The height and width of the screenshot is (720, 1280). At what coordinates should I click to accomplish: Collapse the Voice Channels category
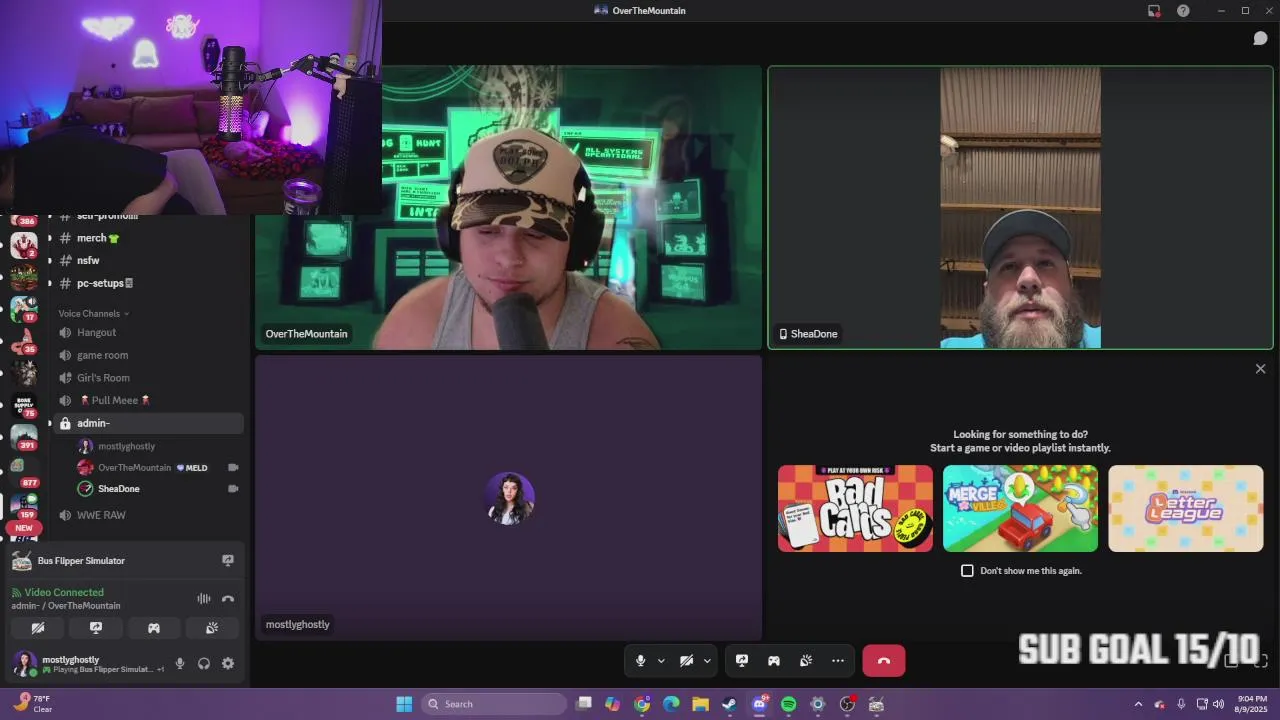click(93, 313)
